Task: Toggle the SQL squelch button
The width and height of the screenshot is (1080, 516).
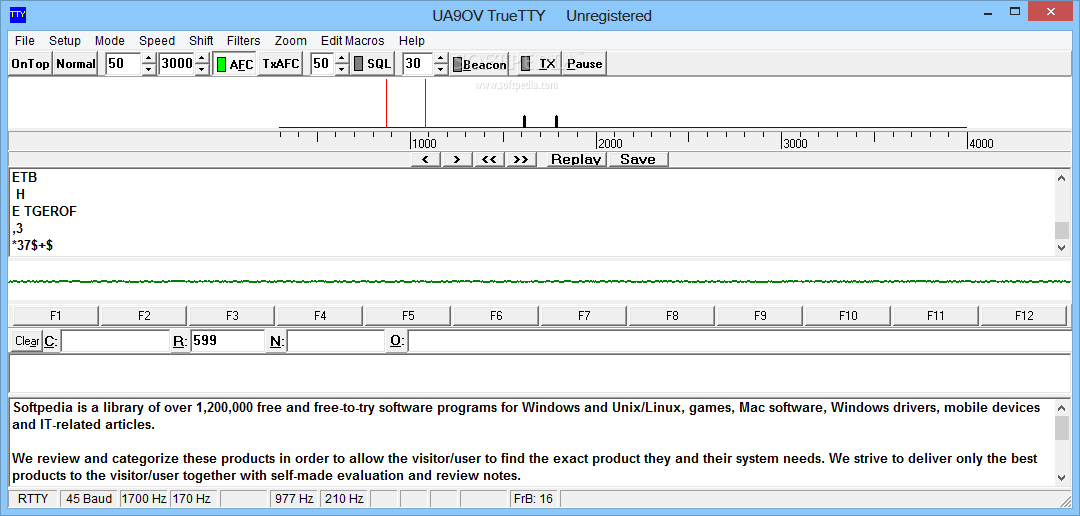Action: point(372,64)
